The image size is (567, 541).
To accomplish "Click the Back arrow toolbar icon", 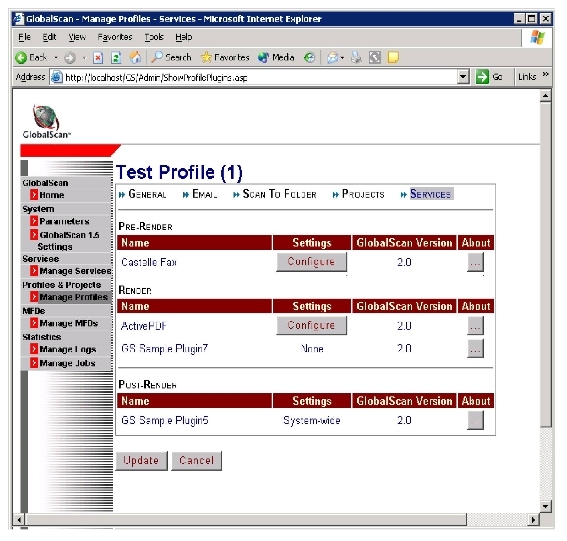I will click(x=21, y=57).
